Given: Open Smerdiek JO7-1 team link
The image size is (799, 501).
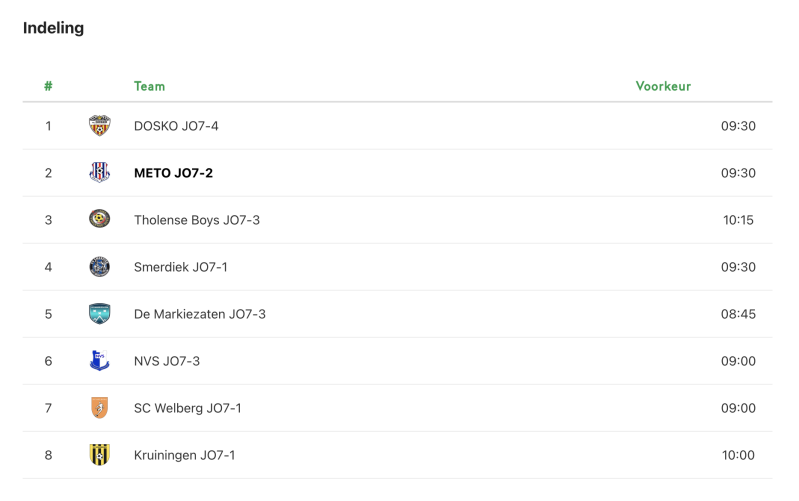Looking at the screenshot, I should (x=180, y=267).
